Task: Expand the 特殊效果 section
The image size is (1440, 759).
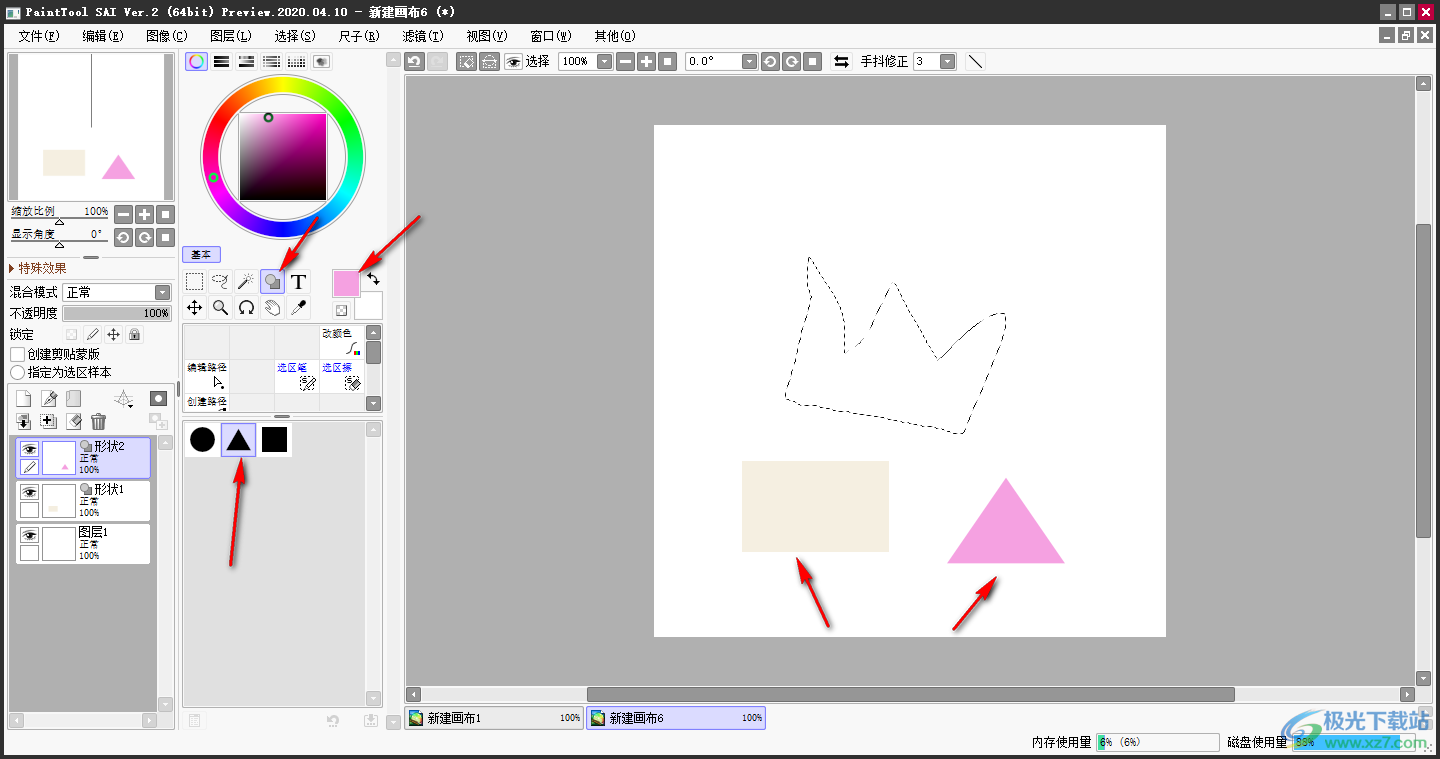Action: [x=38, y=268]
